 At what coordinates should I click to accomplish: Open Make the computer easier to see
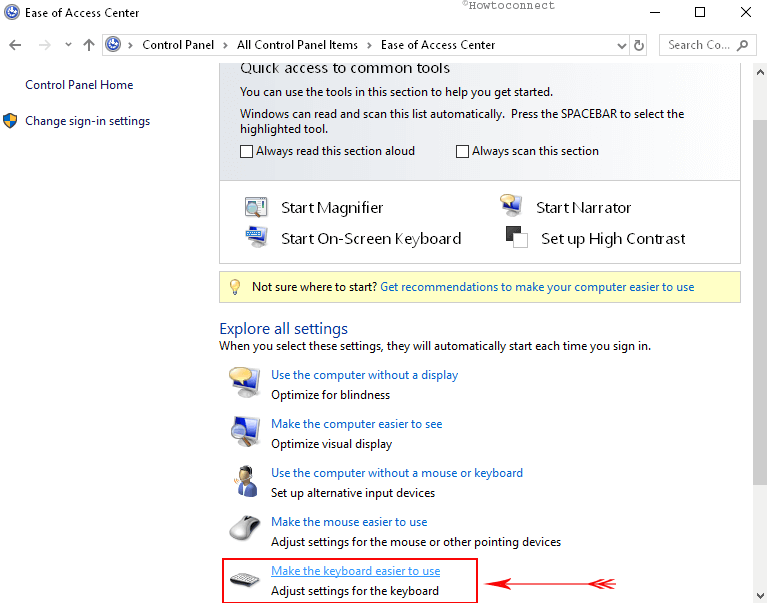pos(357,424)
